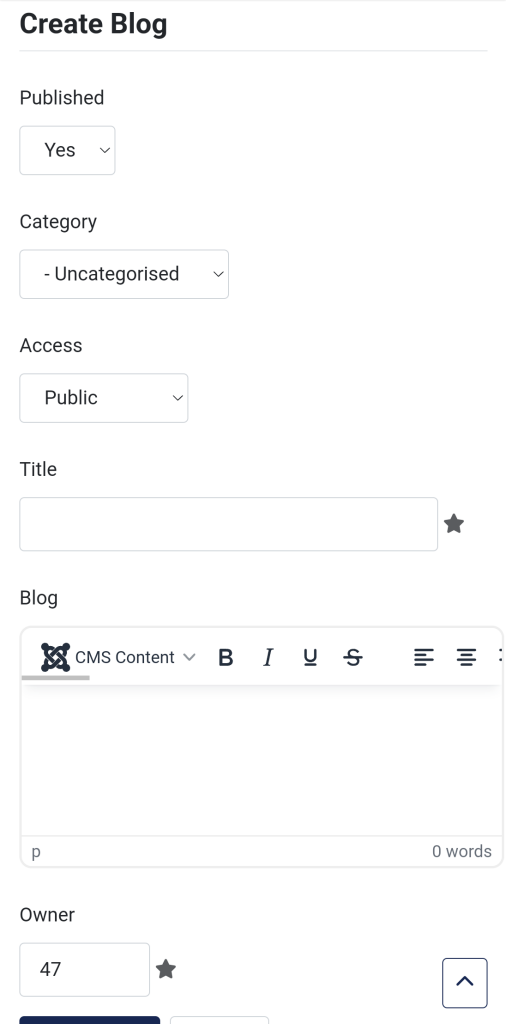This screenshot has height=1024, width=506.
Task: Open the Published Yes dropdown
Action: pos(67,150)
